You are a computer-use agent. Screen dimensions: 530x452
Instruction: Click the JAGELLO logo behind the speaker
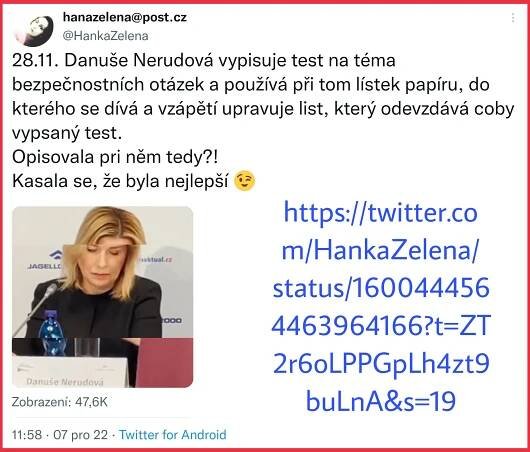pos(46,260)
